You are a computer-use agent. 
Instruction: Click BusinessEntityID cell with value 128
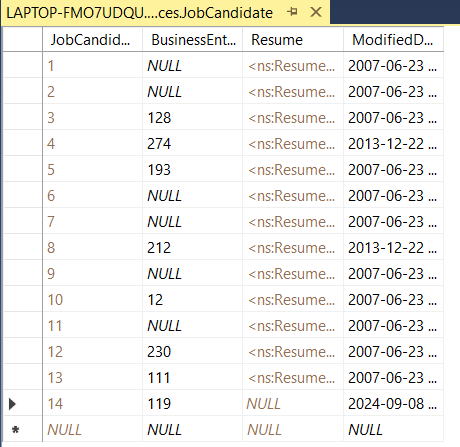[x=193, y=118]
